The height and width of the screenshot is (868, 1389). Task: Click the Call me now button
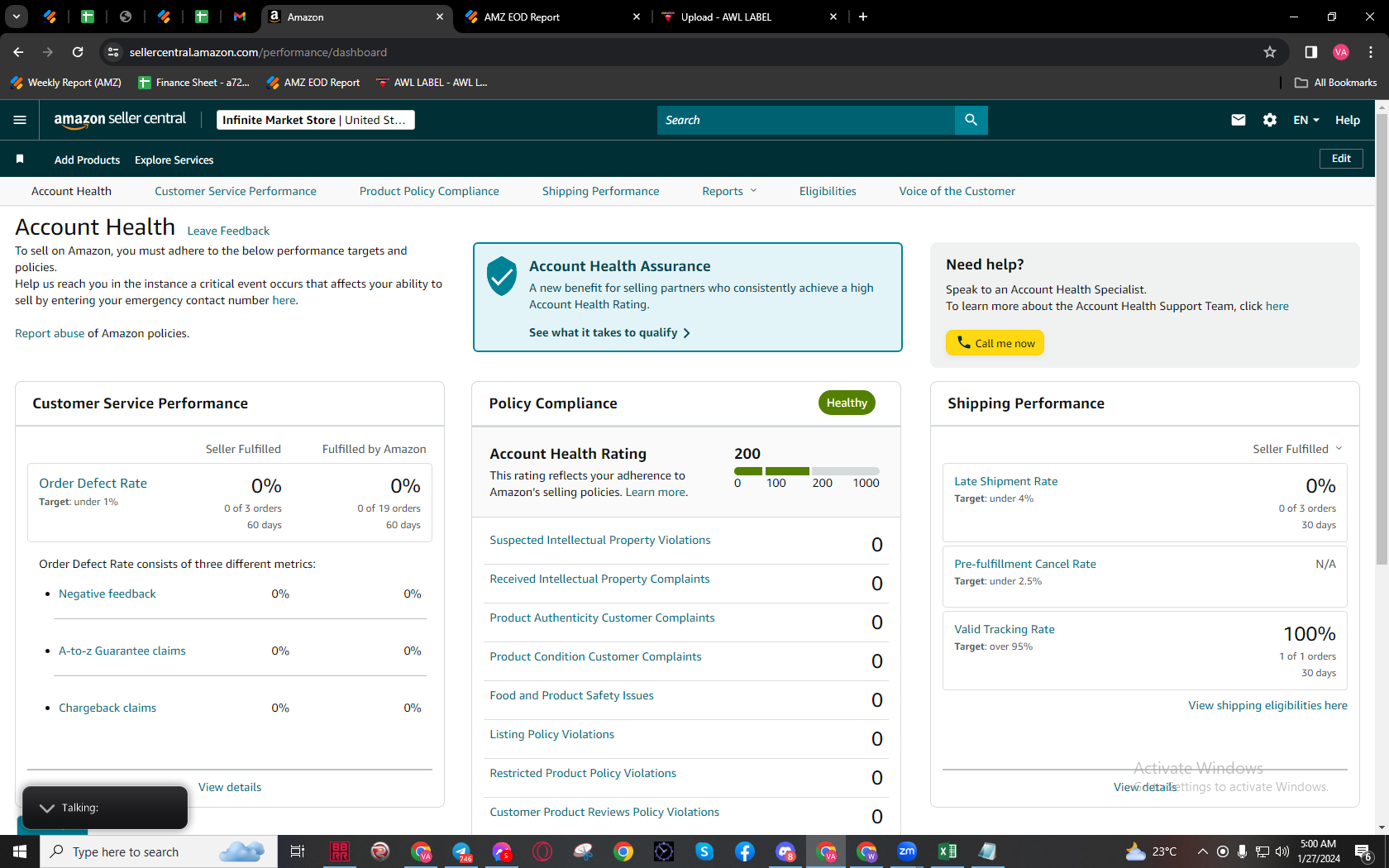tap(995, 343)
